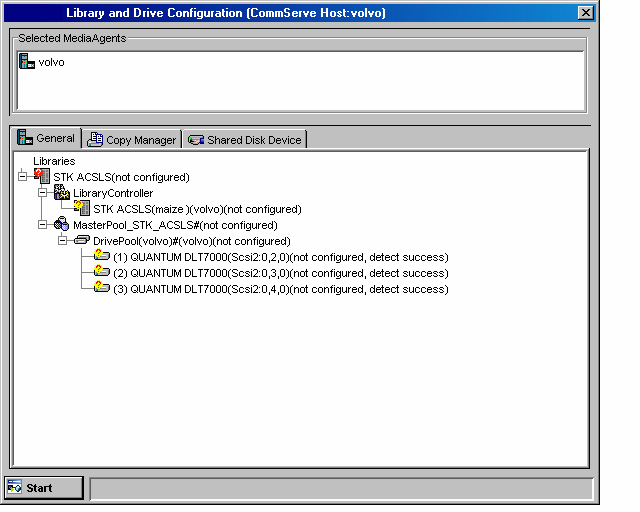This screenshot has height=512, width=640.
Task: Select STK ACSLS(maize )(volvo) entry
Action: pyautogui.click(x=197, y=209)
